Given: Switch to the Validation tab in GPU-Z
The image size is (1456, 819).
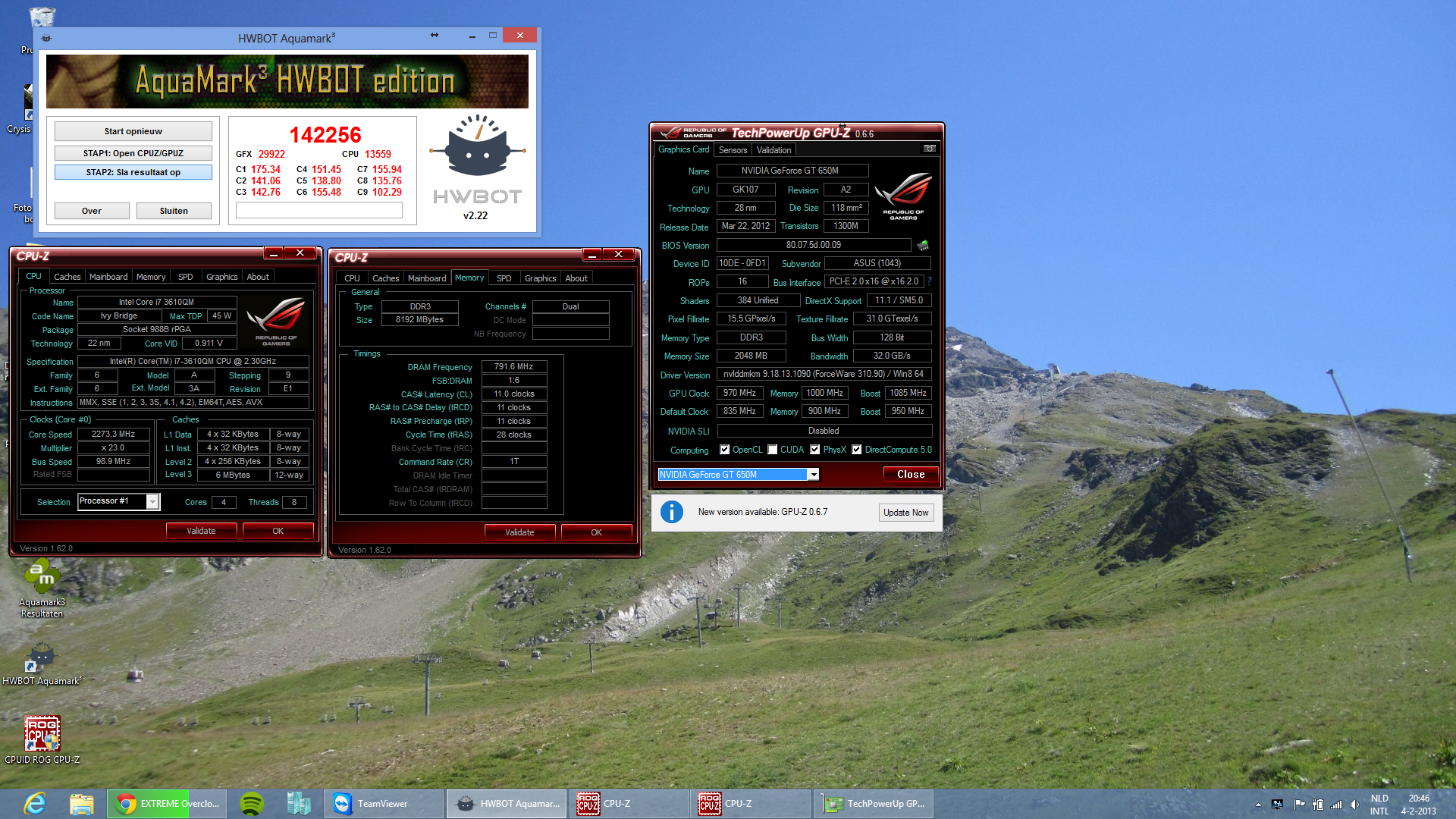Looking at the screenshot, I should pyautogui.click(x=773, y=150).
